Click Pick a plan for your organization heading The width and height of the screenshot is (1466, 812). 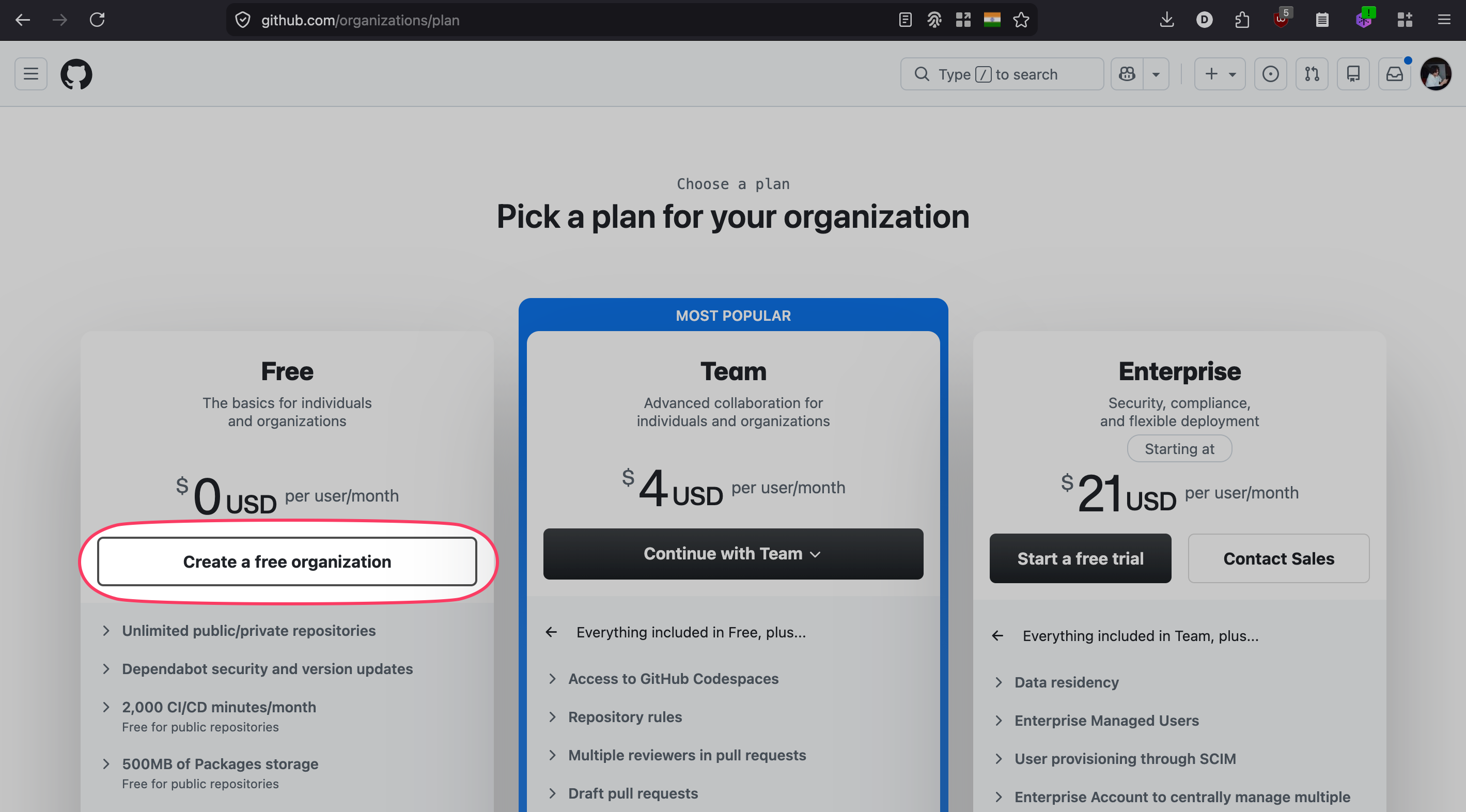coord(733,217)
